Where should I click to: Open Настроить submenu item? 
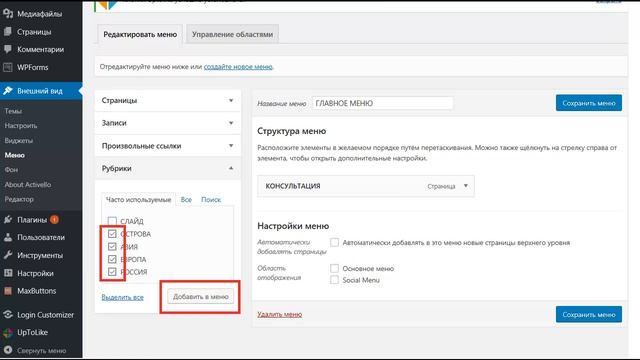pos(21,126)
